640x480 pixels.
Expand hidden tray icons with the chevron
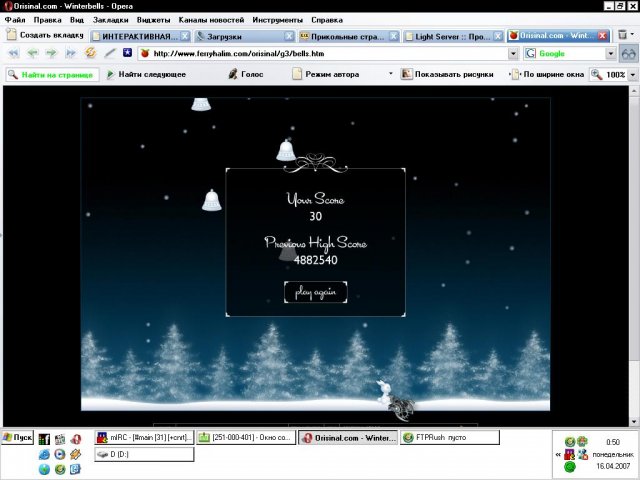tap(558, 454)
